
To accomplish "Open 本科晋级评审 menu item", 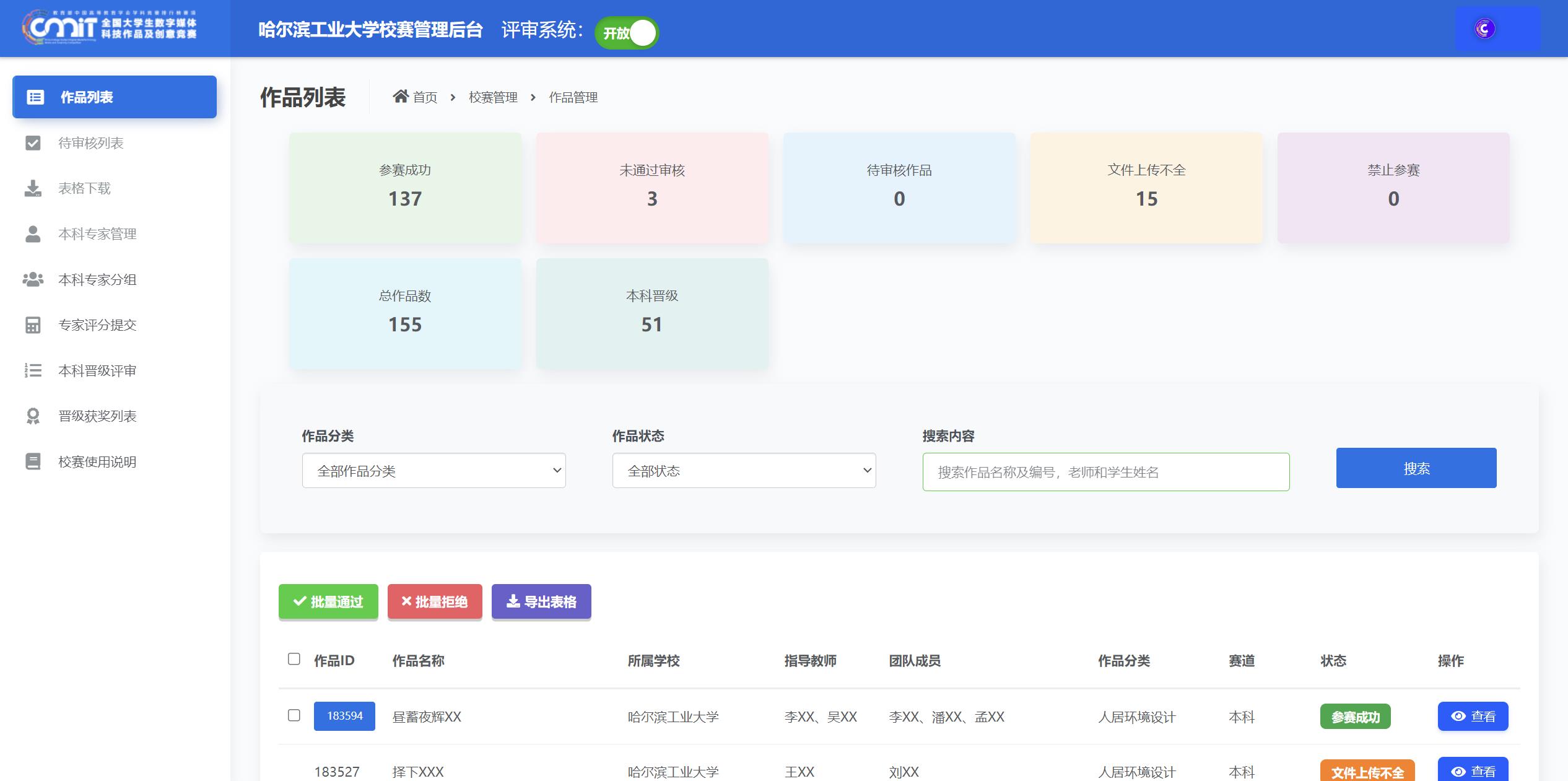I will point(115,370).
